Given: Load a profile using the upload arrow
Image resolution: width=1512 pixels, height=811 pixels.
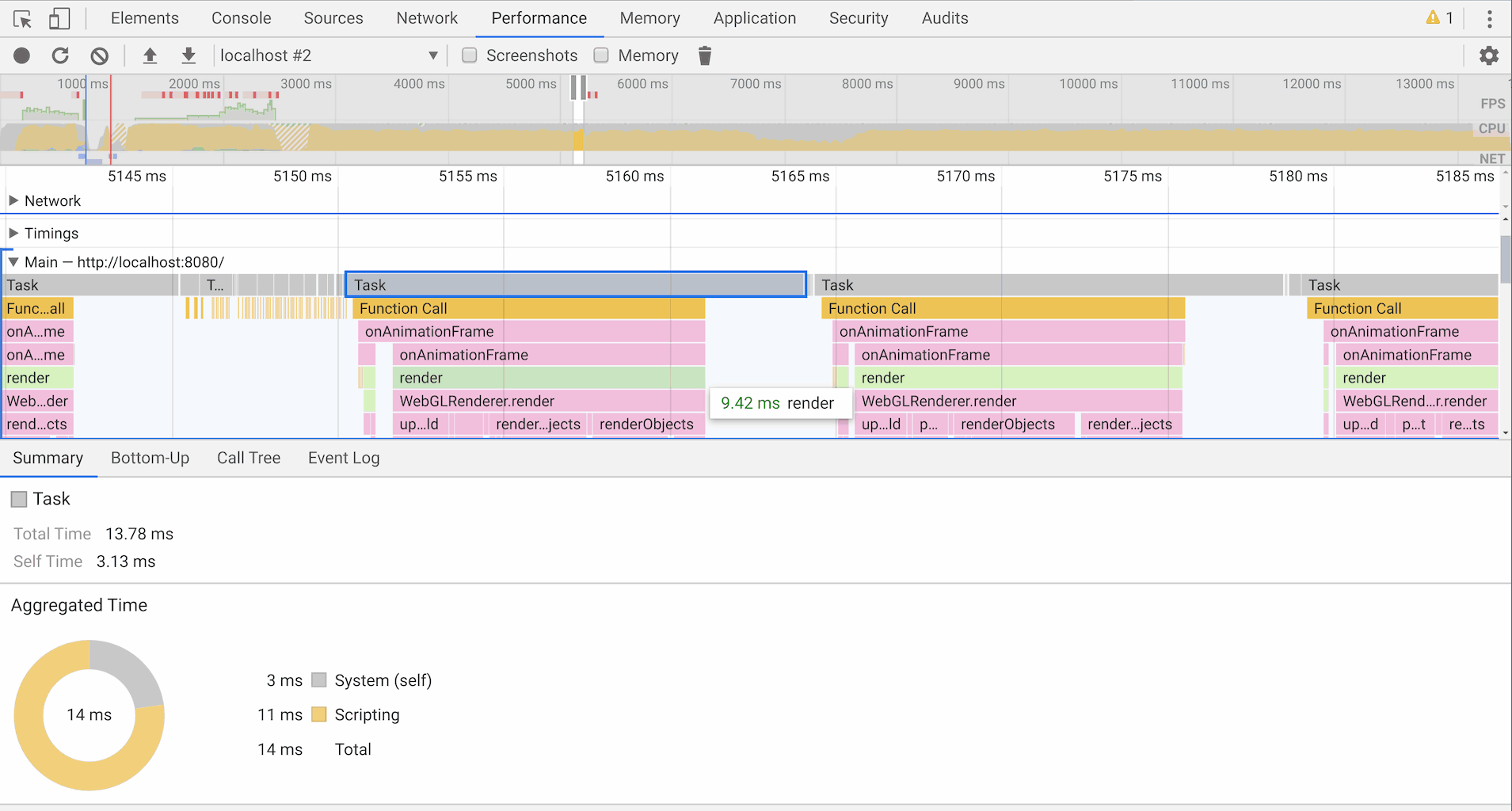Looking at the screenshot, I should 150,55.
